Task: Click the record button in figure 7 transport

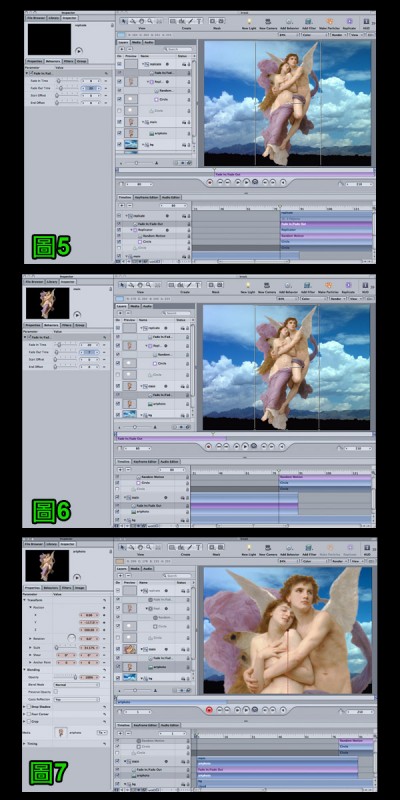Action: (209, 709)
